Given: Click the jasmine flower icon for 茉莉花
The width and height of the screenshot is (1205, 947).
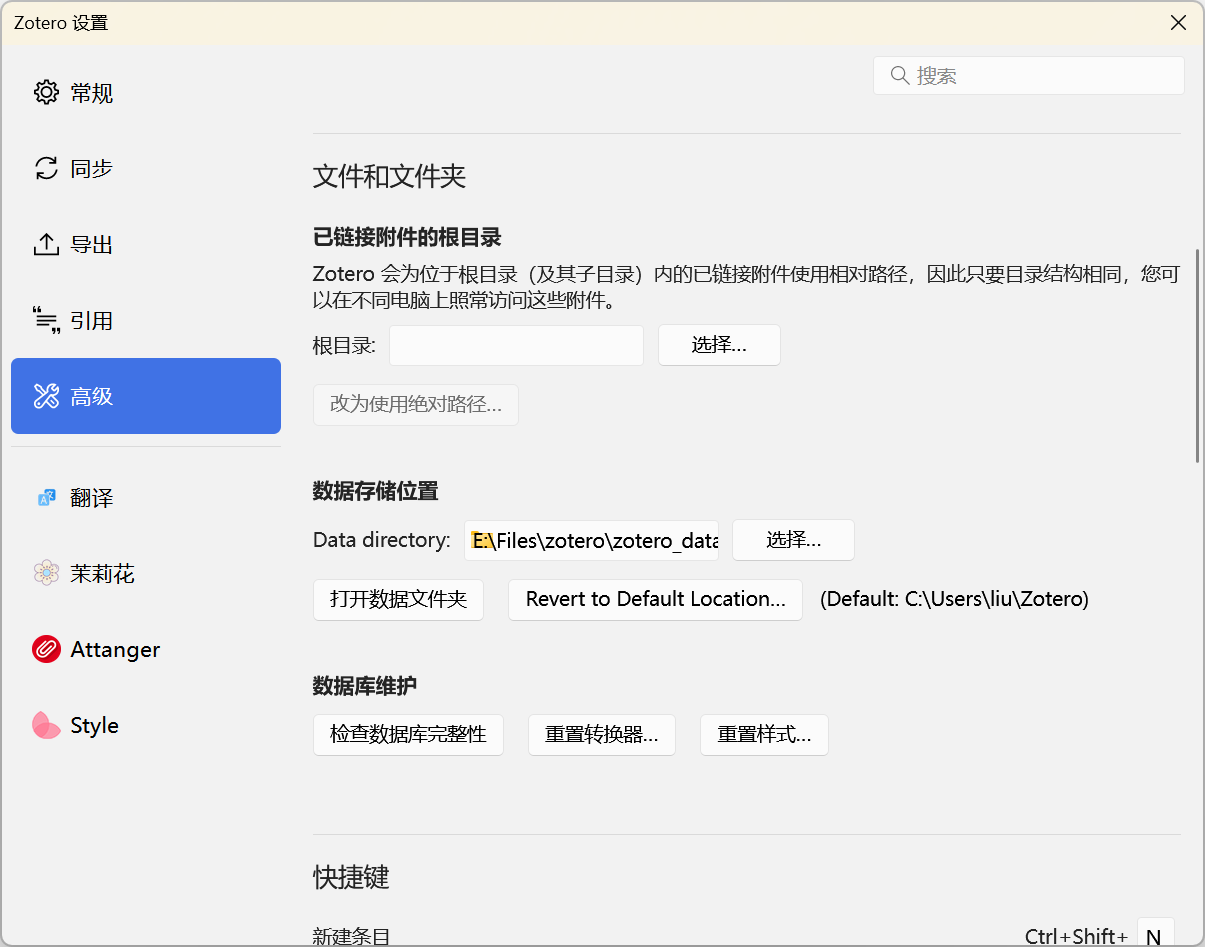Looking at the screenshot, I should click(x=46, y=573).
